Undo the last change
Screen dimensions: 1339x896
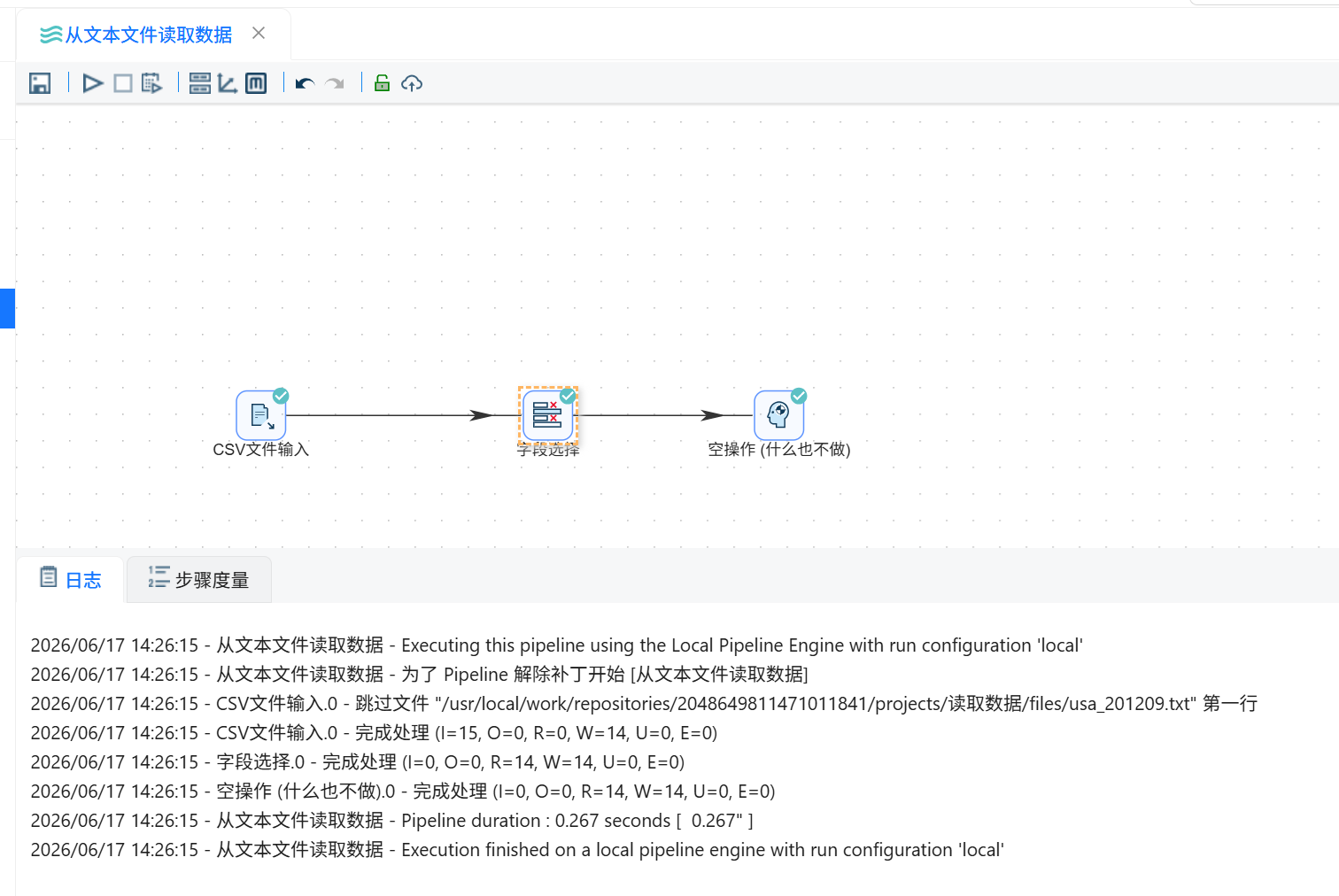coord(305,83)
